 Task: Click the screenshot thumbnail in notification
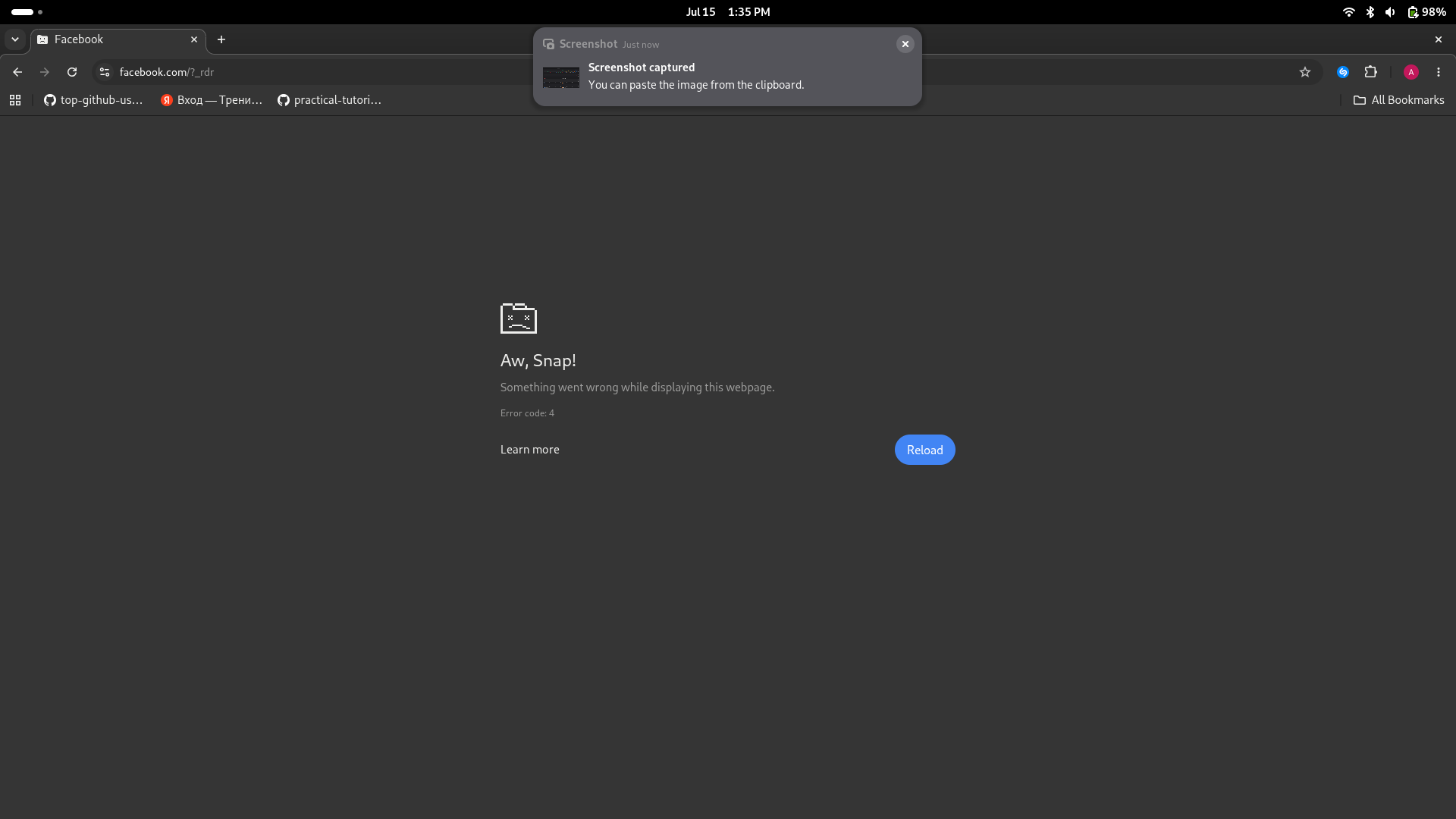coord(561,77)
